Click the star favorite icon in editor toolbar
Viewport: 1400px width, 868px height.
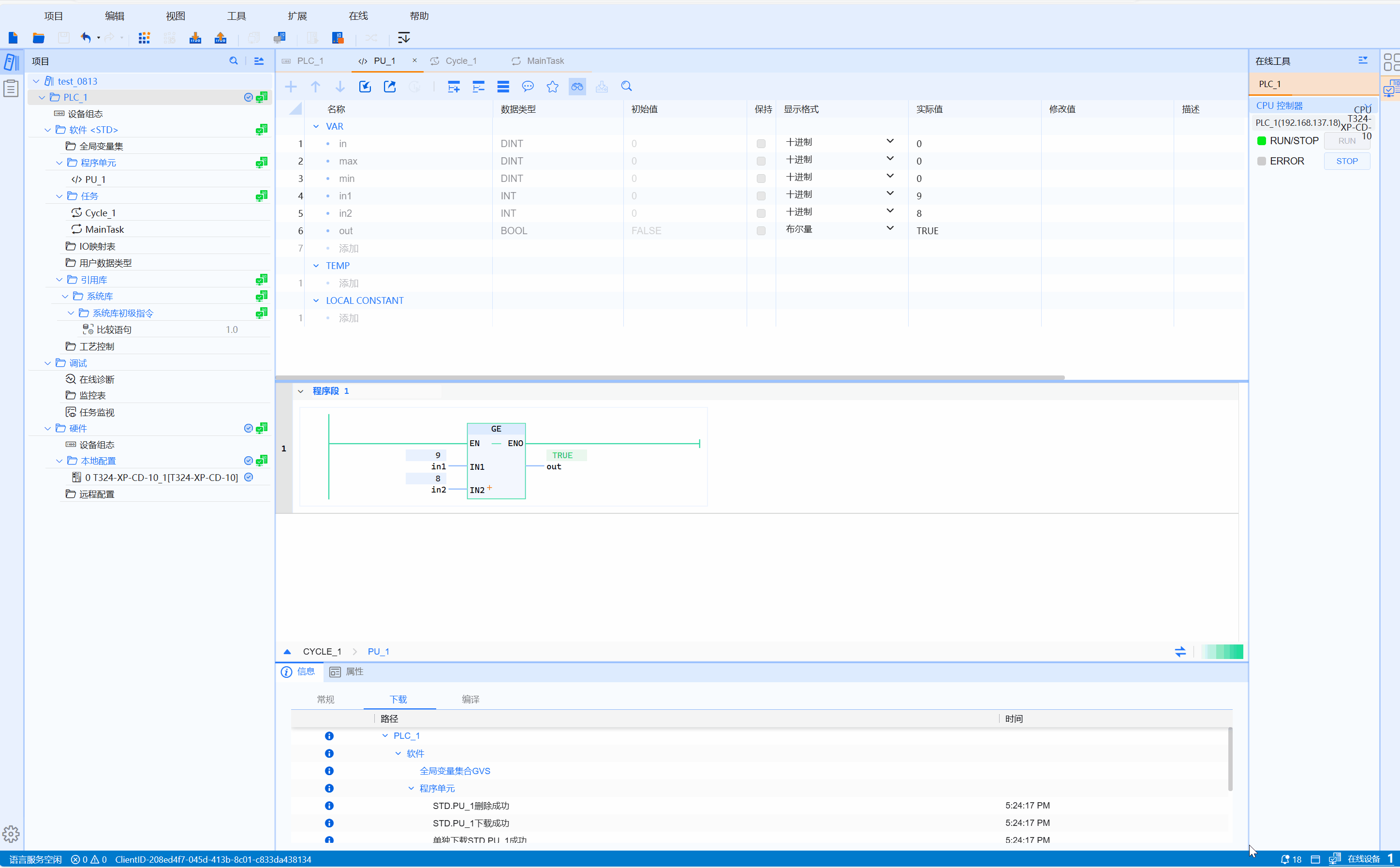[552, 87]
